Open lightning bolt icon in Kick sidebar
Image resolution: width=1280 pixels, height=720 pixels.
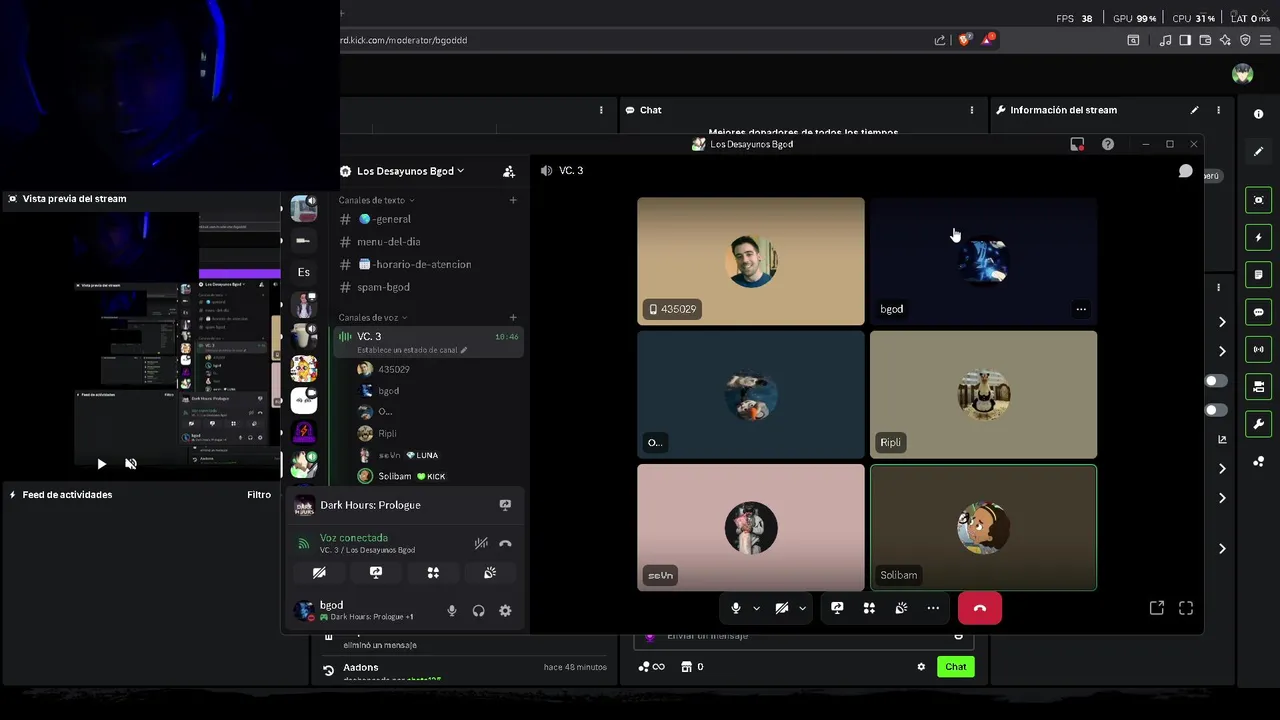click(x=1259, y=237)
